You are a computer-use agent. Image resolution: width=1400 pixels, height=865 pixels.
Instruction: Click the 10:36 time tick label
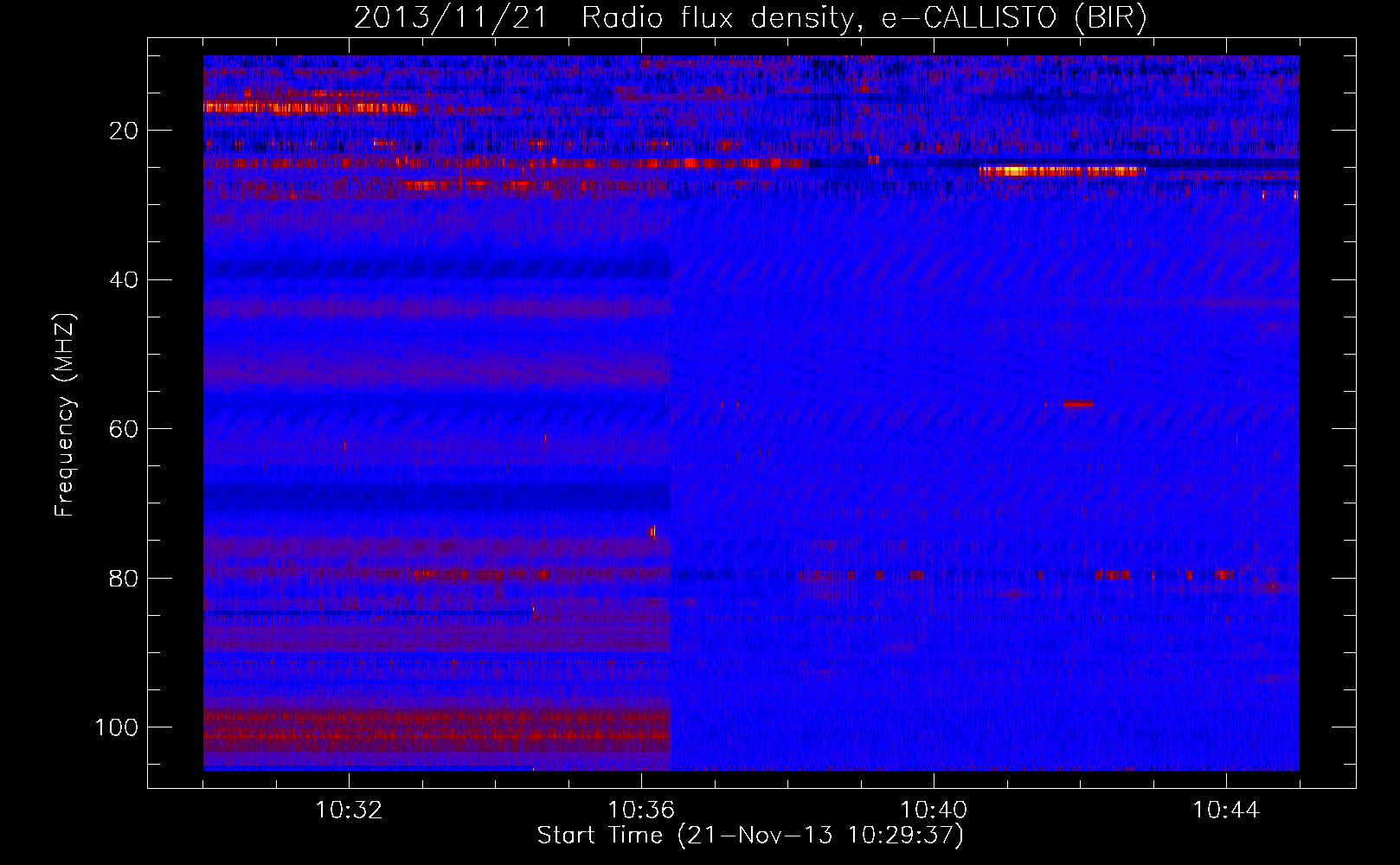(641, 811)
